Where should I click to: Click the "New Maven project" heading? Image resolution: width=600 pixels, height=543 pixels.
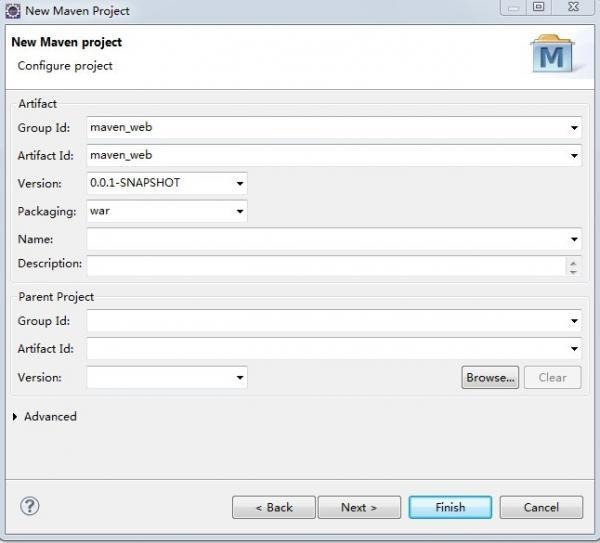[67, 42]
